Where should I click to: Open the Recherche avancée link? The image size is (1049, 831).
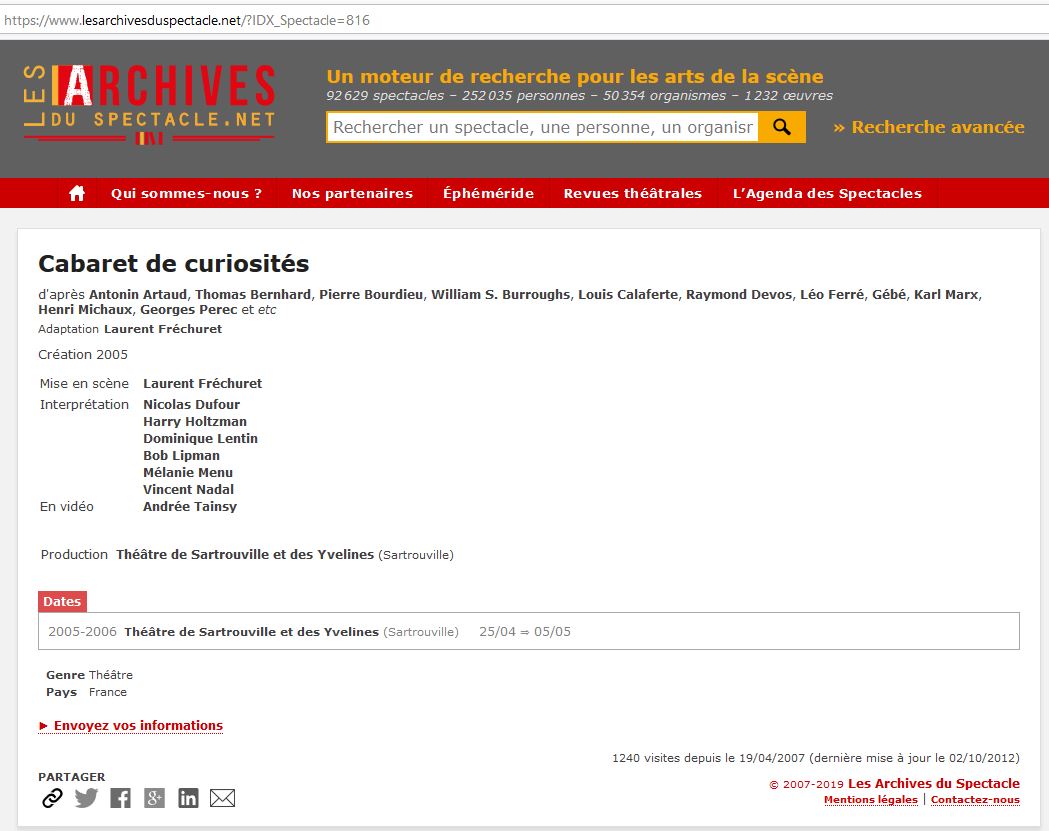tap(928, 127)
